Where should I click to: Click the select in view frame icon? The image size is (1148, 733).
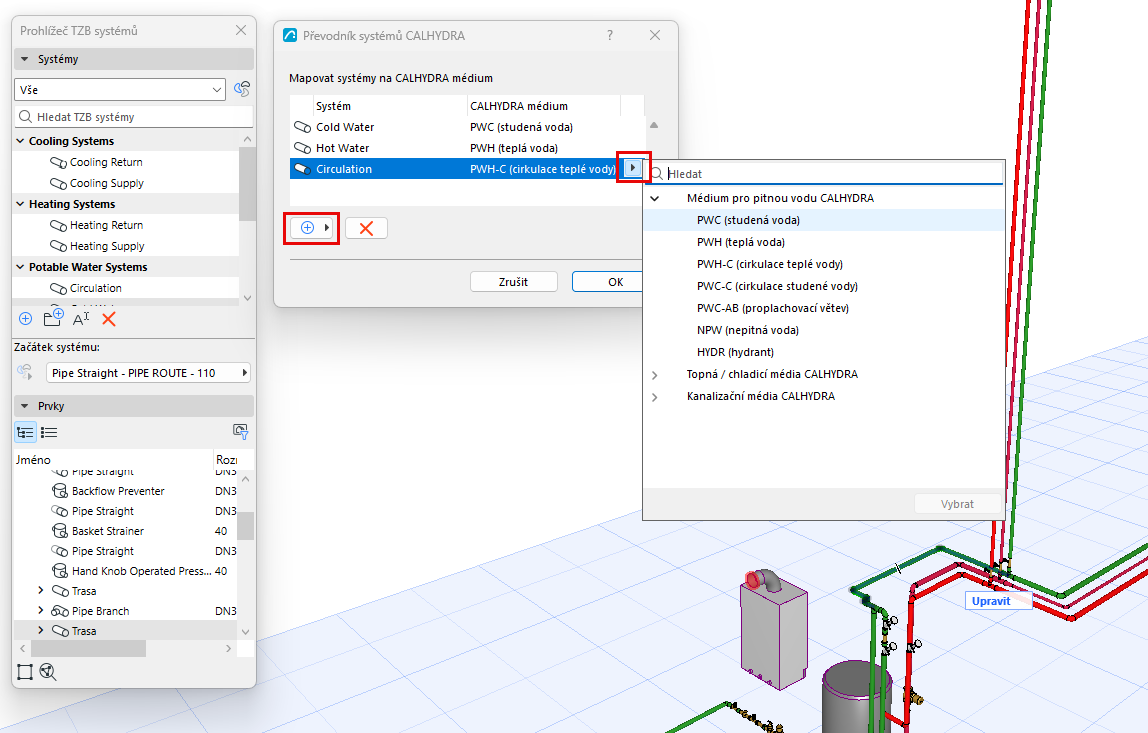(25, 671)
